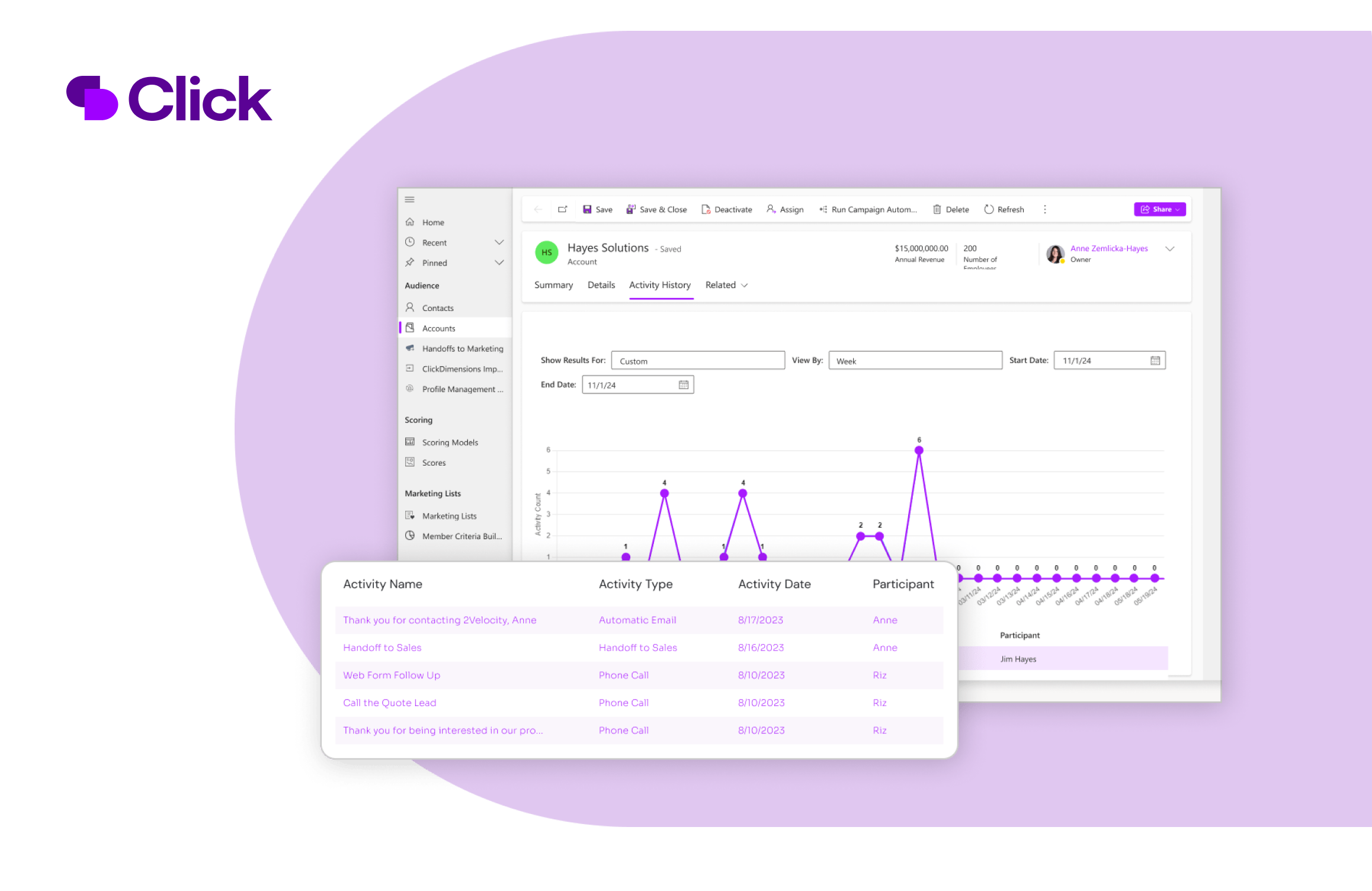1372x891 pixels.
Task: Open Scoring Models in sidebar
Action: click(450, 443)
